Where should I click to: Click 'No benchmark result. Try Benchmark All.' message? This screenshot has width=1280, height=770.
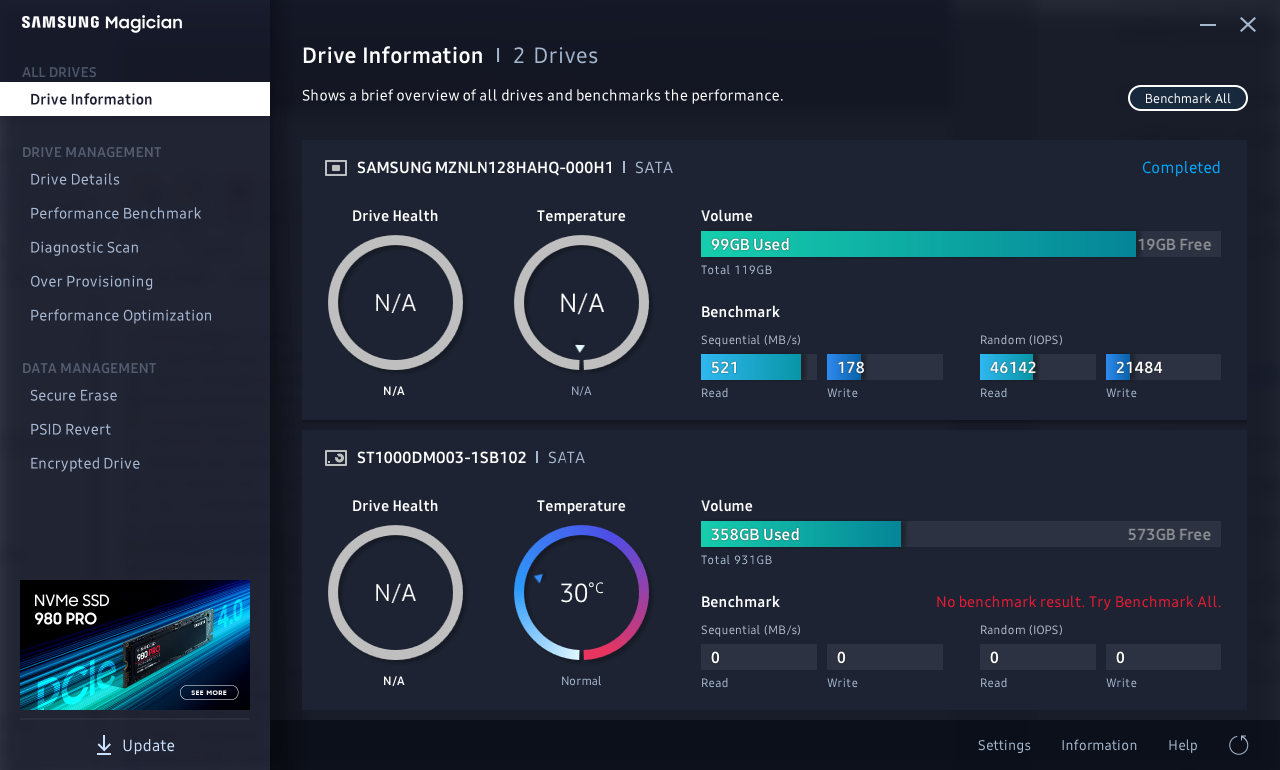click(1078, 602)
